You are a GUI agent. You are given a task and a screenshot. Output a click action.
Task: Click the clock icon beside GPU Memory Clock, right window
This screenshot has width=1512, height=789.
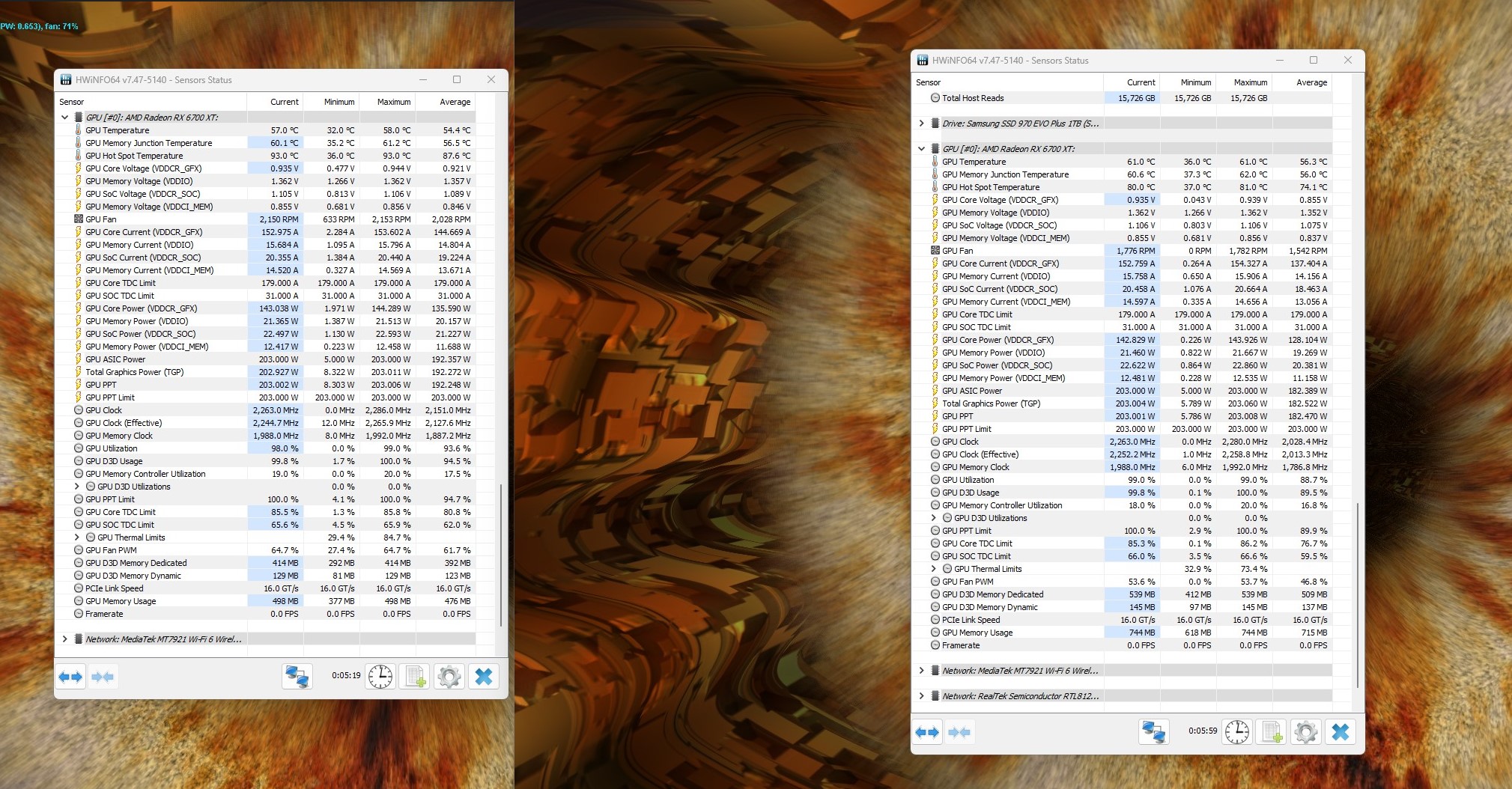935,467
